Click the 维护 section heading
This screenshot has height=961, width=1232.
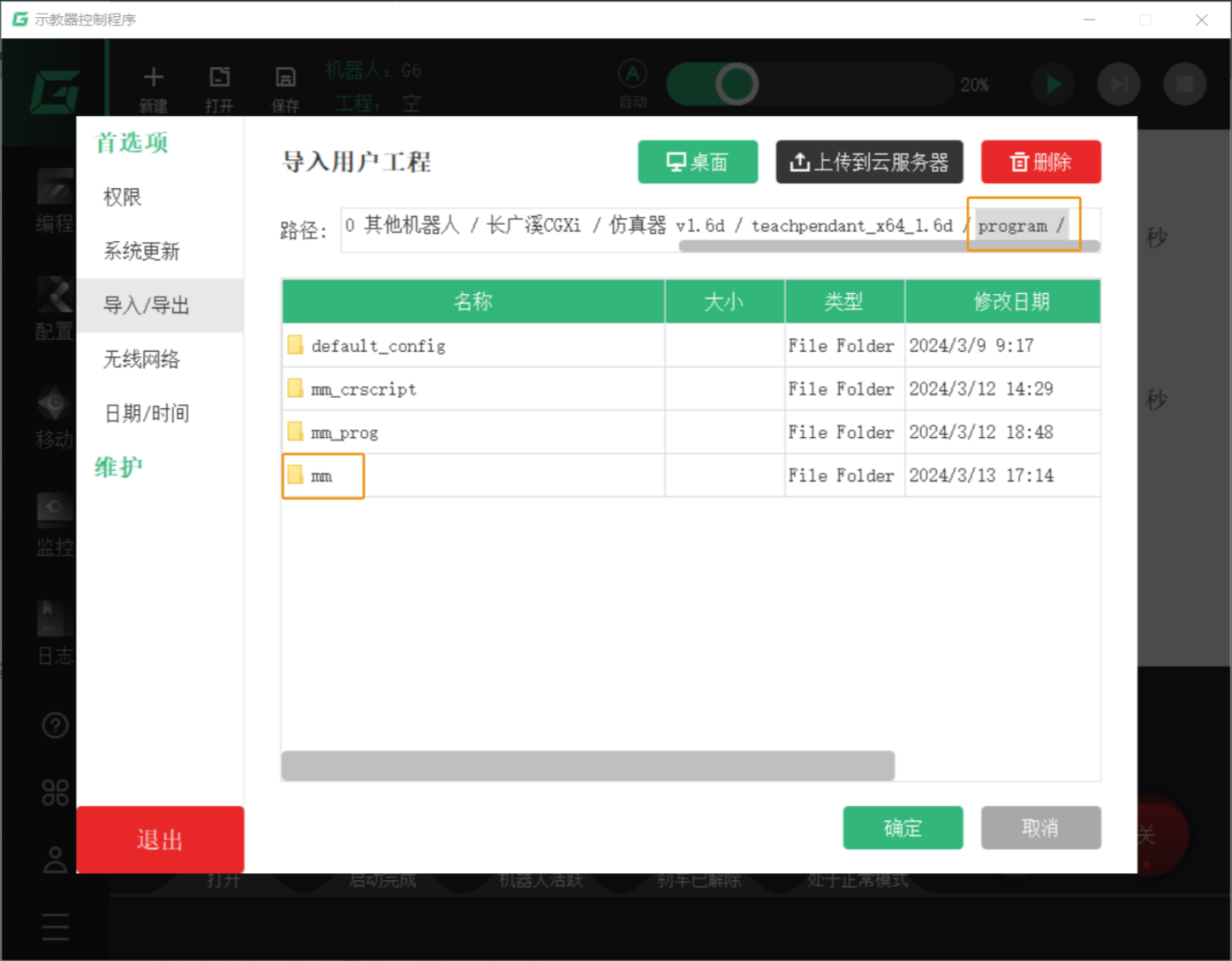[x=119, y=467]
